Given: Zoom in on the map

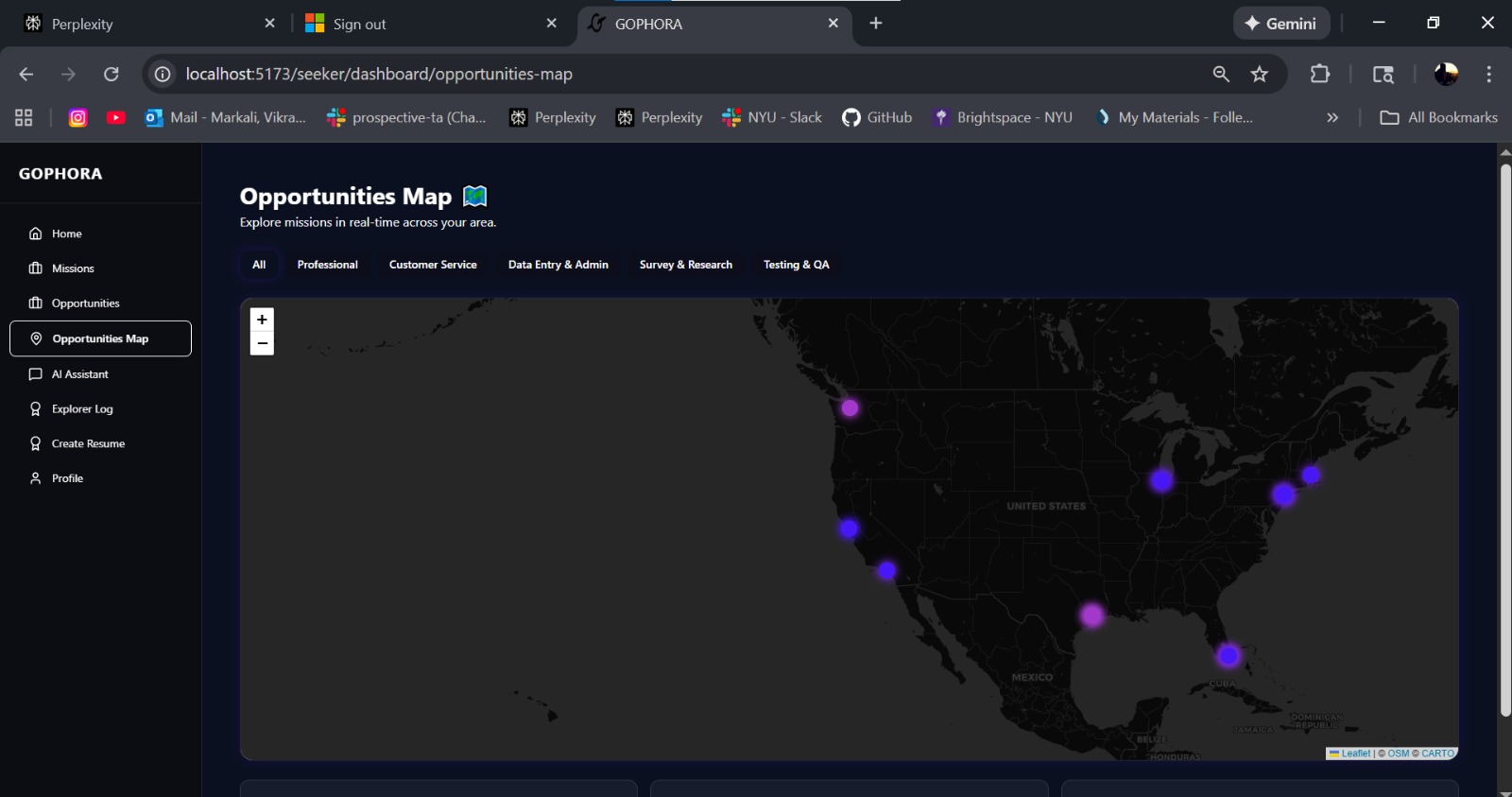Looking at the screenshot, I should (262, 320).
